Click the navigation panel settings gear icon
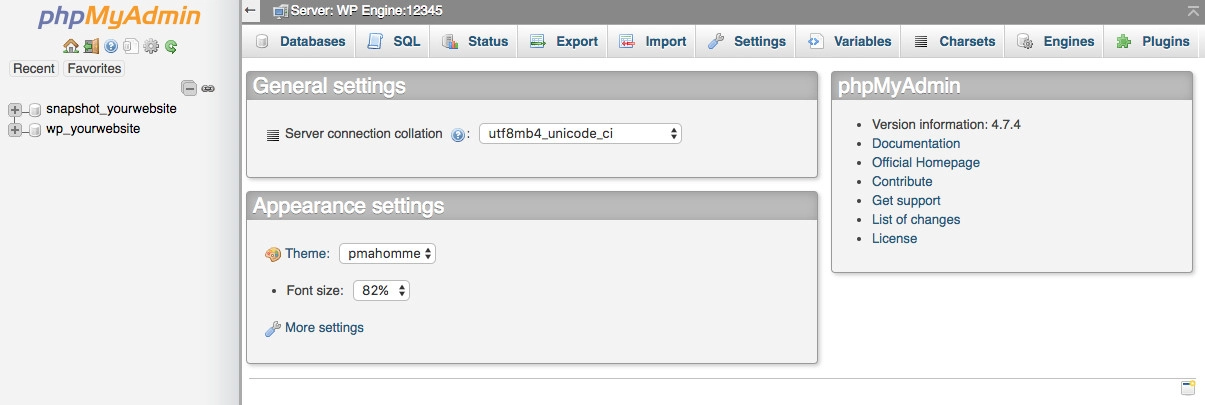The image size is (1205, 405). [x=151, y=46]
